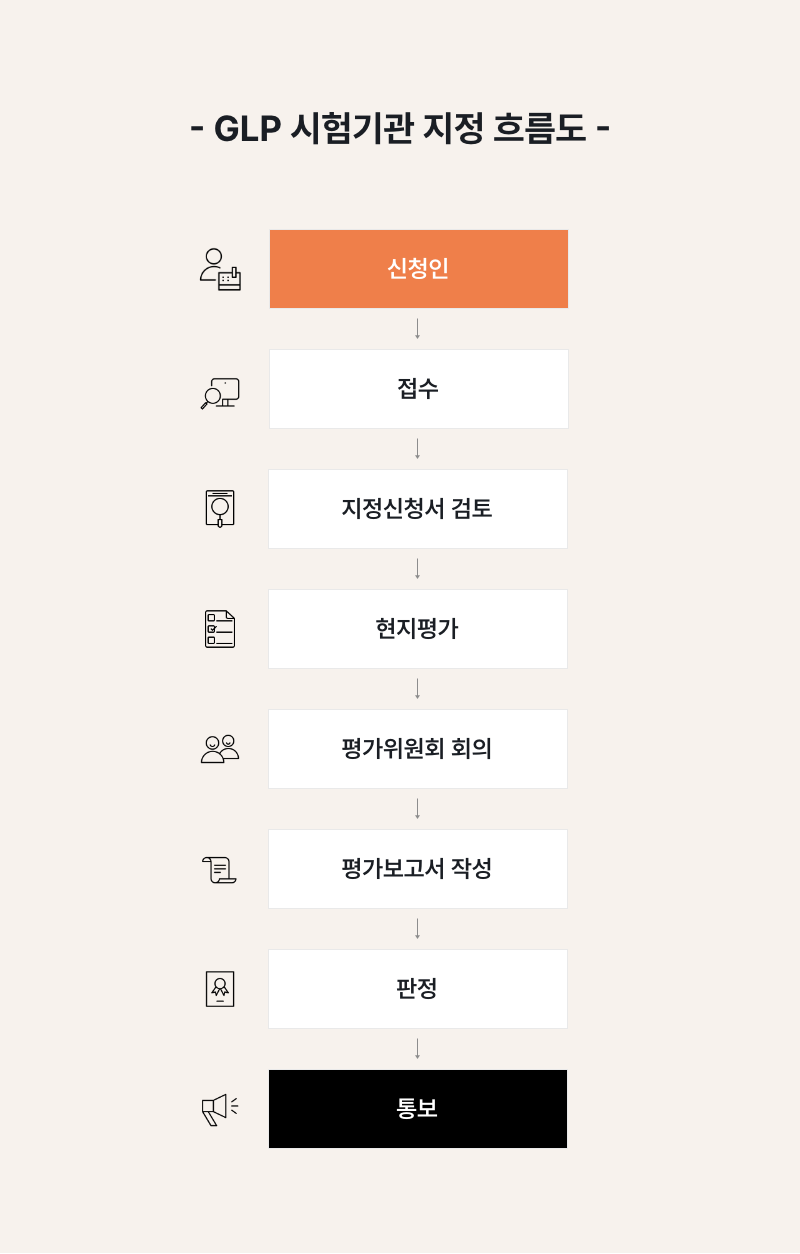
Task: Select the 현지평가 step box
Action: [418, 629]
